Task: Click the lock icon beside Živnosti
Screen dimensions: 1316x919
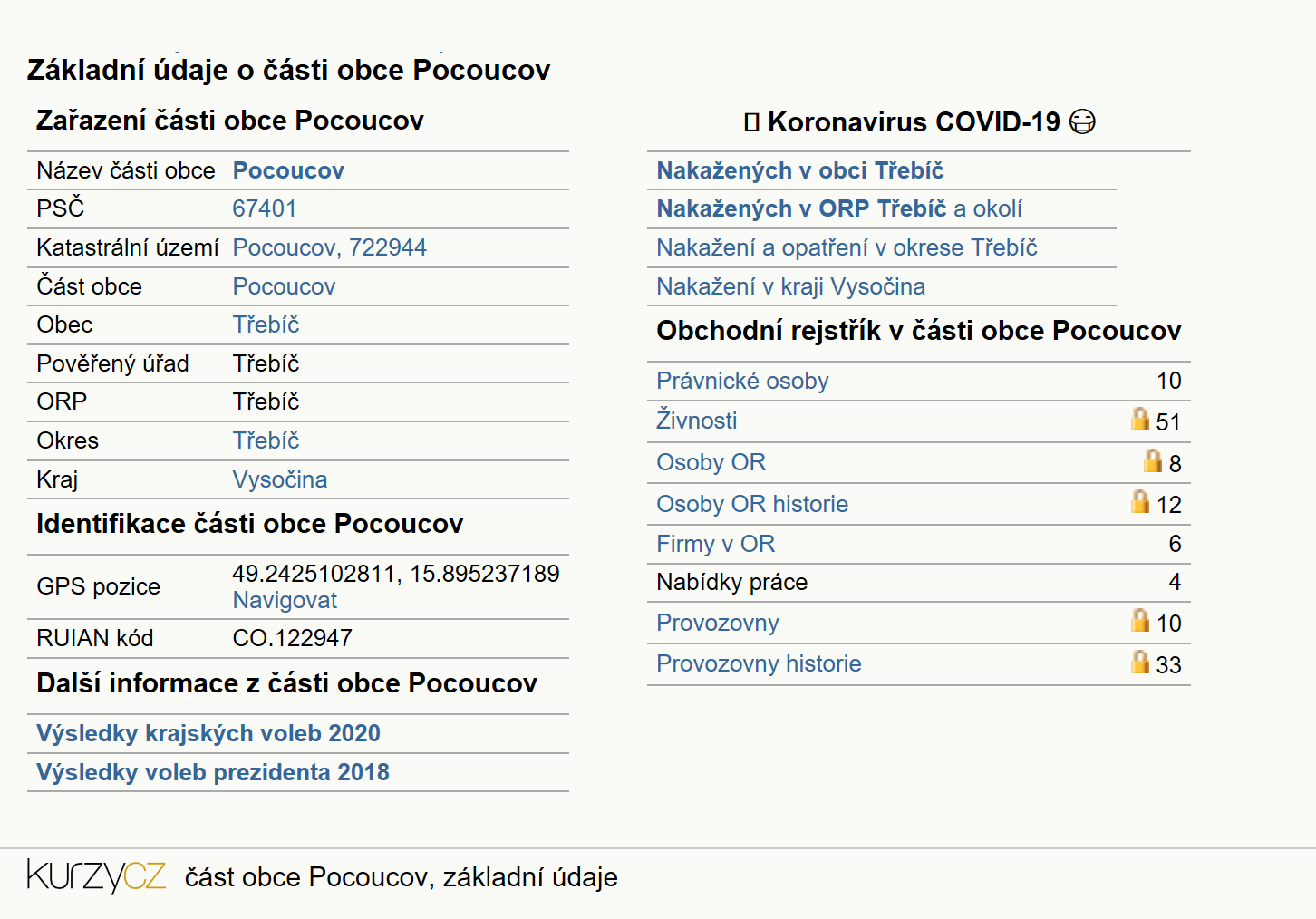Action: coord(1140,419)
